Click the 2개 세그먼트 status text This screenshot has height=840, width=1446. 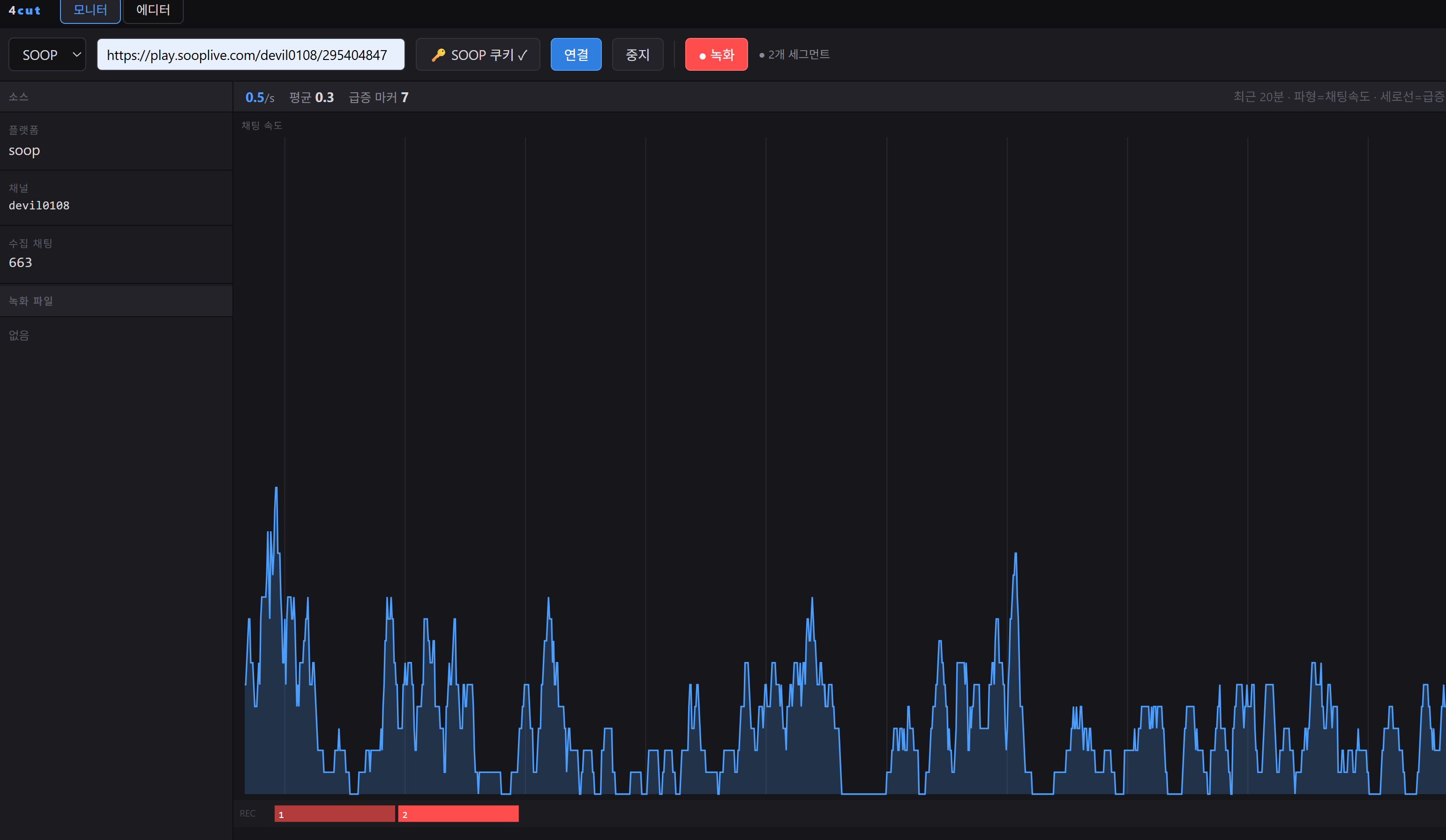pos(795,54)
